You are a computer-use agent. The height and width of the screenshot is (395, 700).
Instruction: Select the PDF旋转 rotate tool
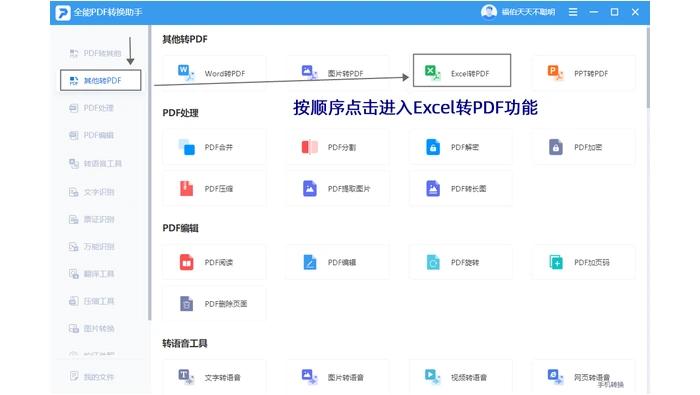click(461, 262)
